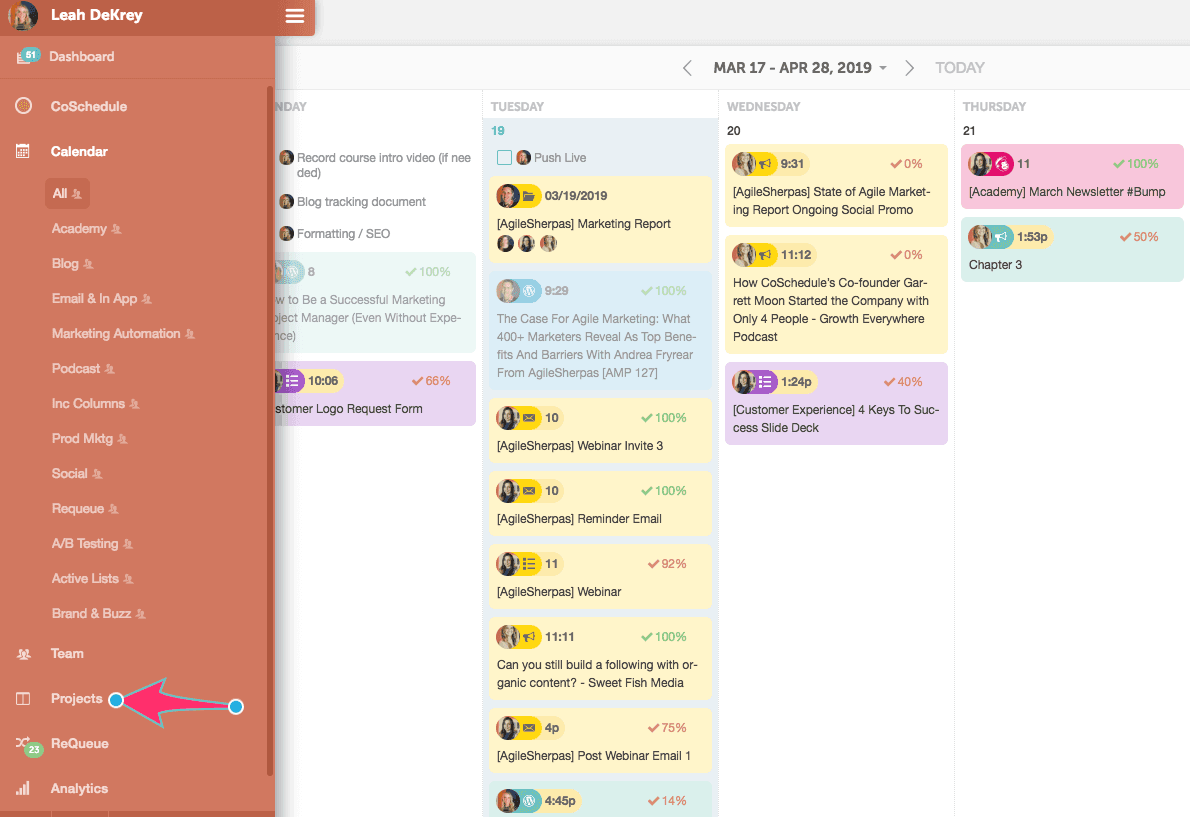The image size is (1190, 817).
Task: Click megaphone icon on 11:11 card
Action: pos(529,636)
